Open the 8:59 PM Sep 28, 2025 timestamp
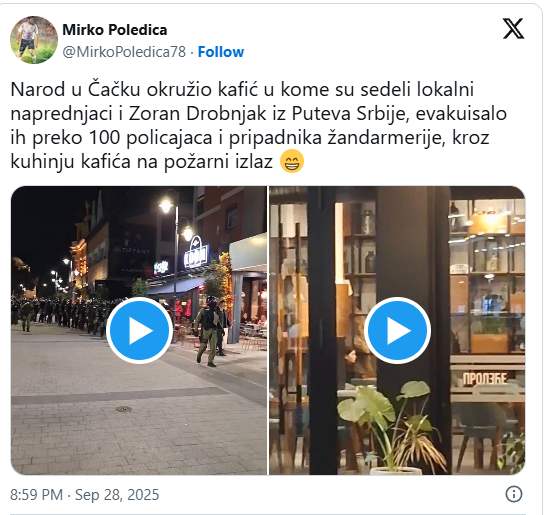Viewport: 556px width, 515px height. pos(85,495)
